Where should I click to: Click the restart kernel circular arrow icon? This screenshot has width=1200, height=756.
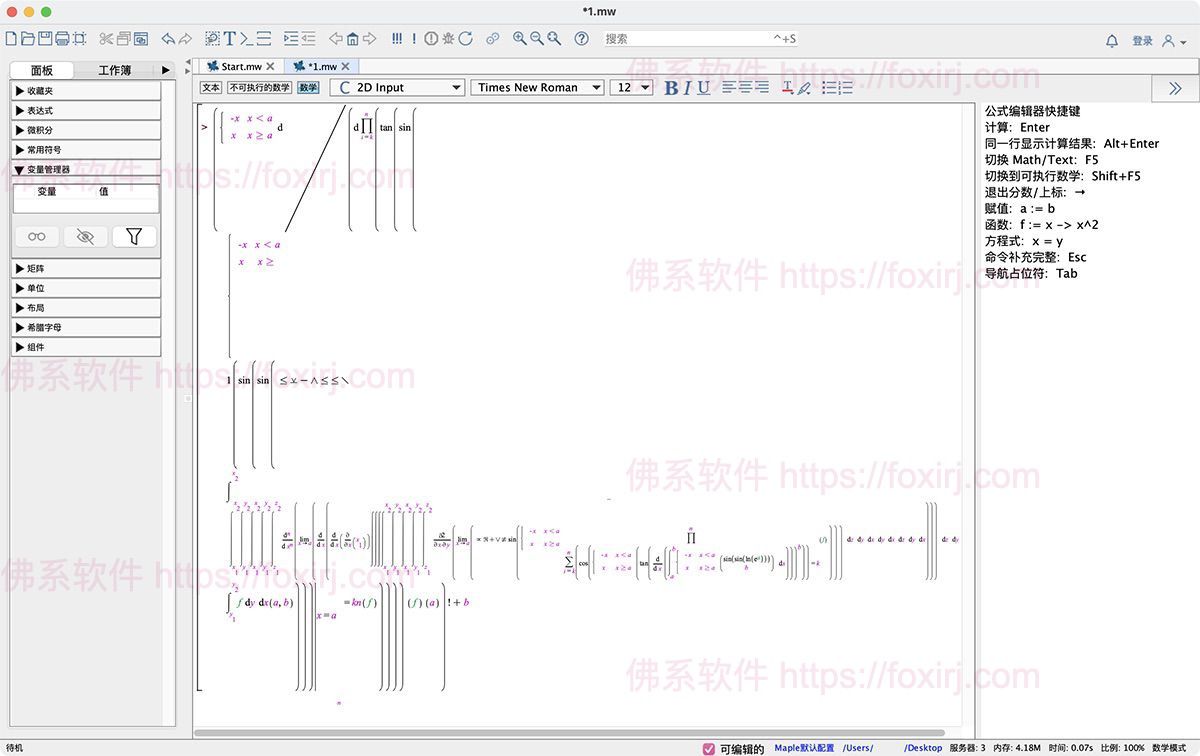point(465,39)
